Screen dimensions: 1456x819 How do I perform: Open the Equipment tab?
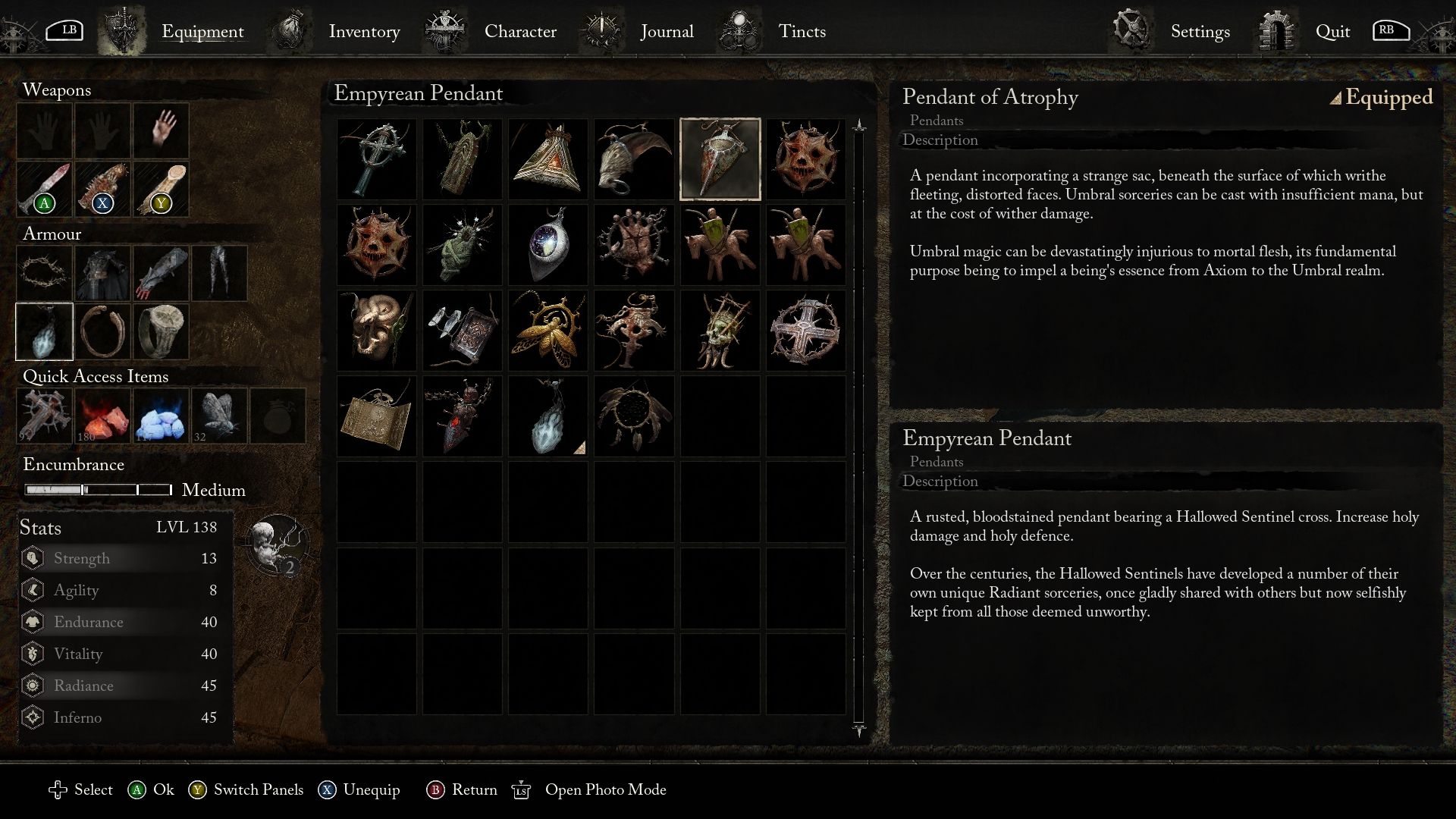[202, 31]
